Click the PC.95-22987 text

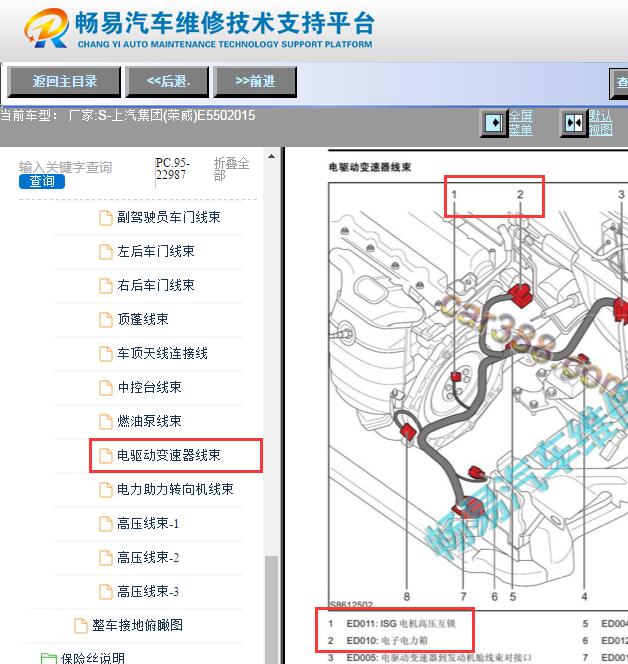pyautogui.click(x=172, y=169)
